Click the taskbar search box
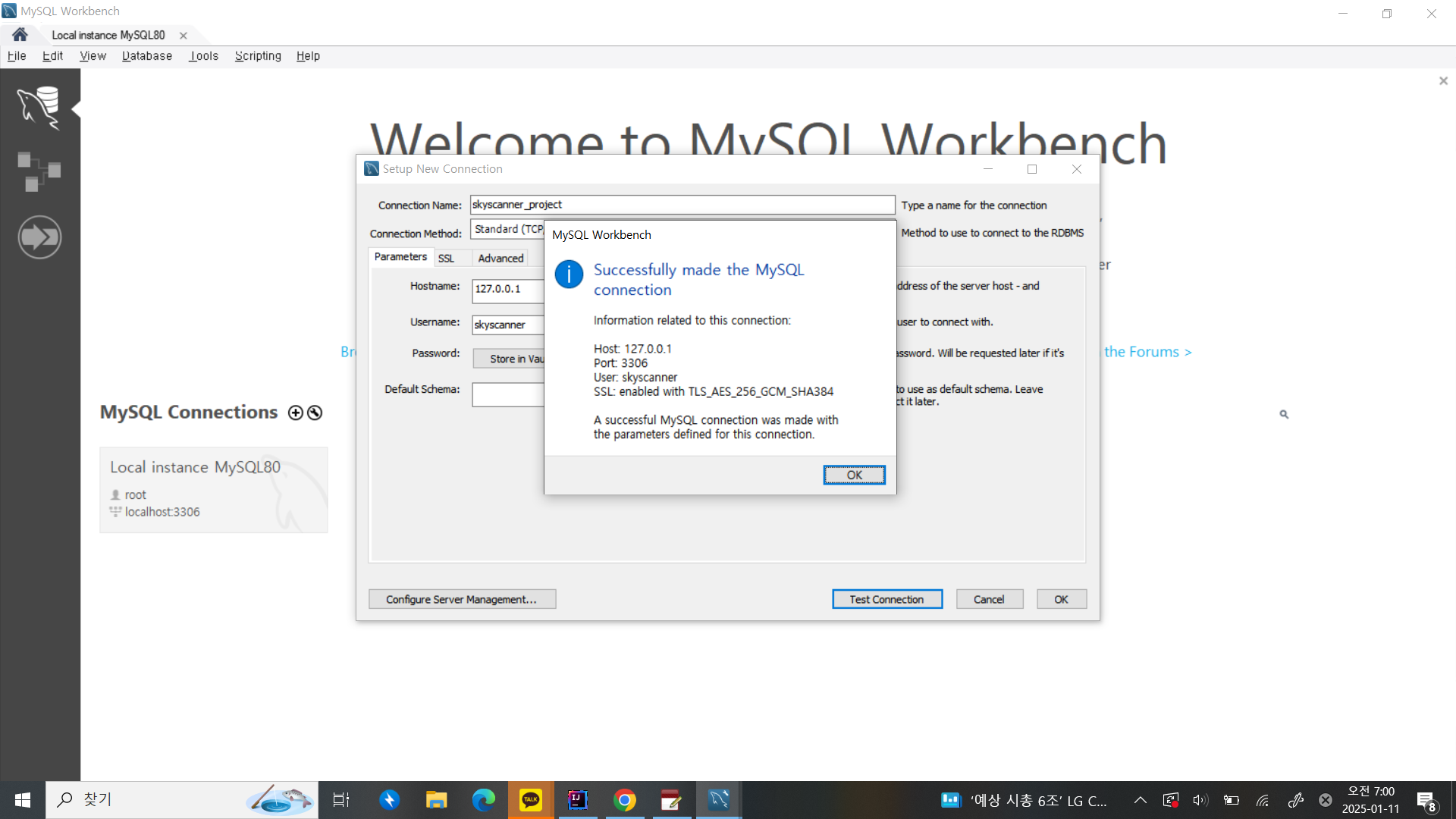1456x819 pixels. pyautogui.click(x=182, y=800)
